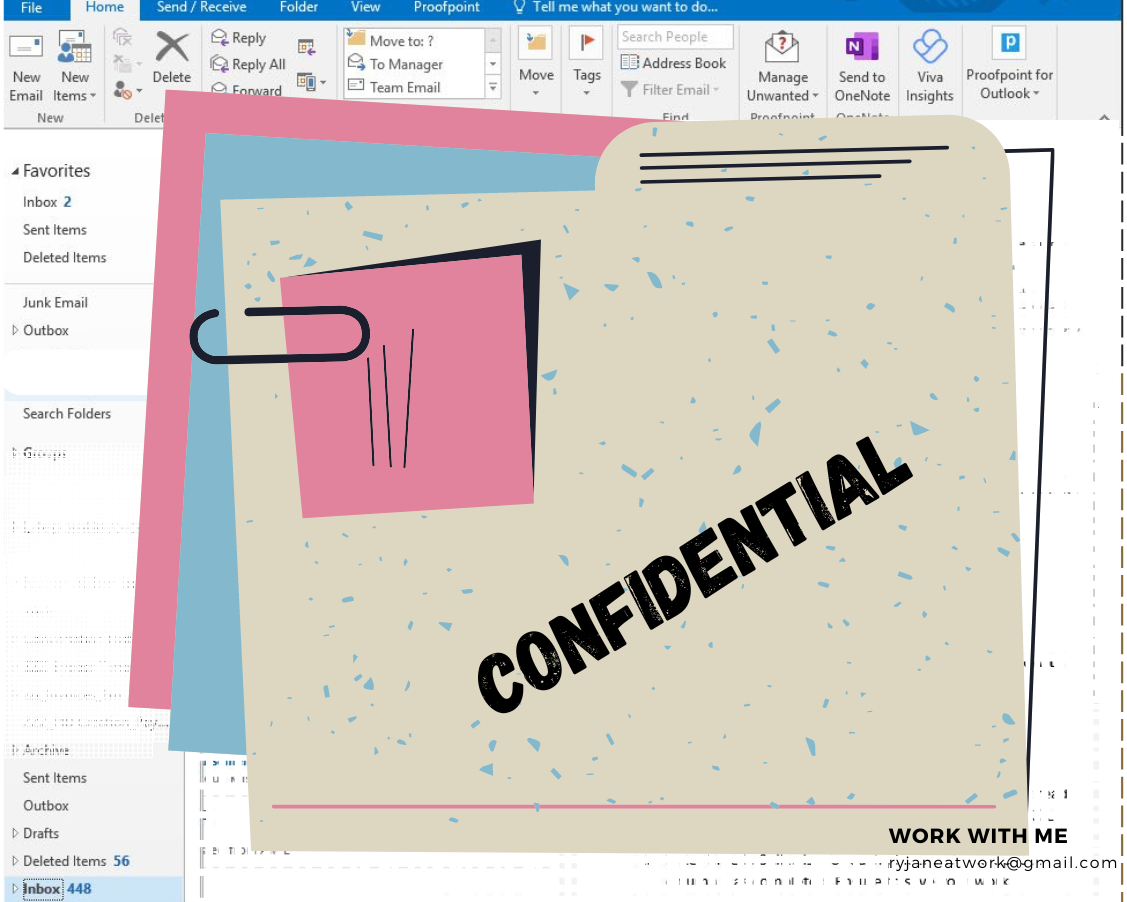
Task: Open the Proofpoint ribbon tab
Action: tap(446, 8)
